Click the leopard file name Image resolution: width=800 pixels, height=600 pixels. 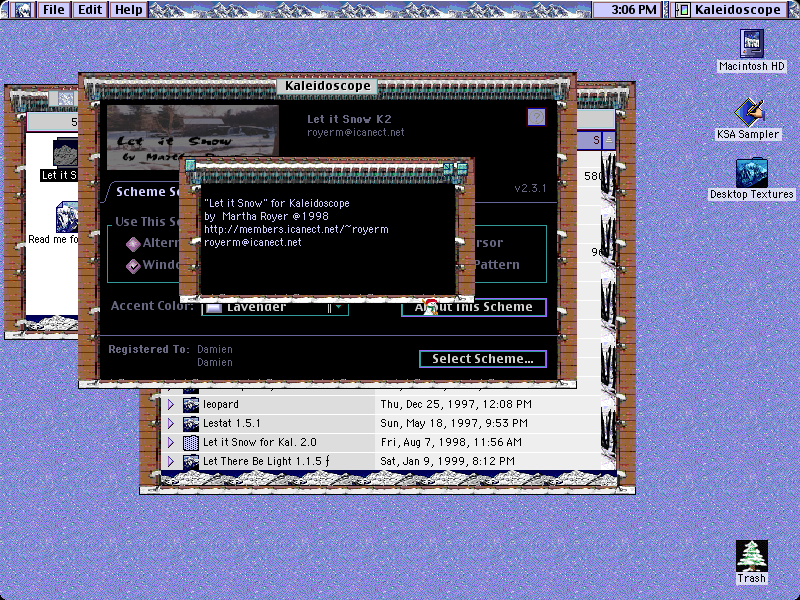pyautogui.click(x=220, y=405)
